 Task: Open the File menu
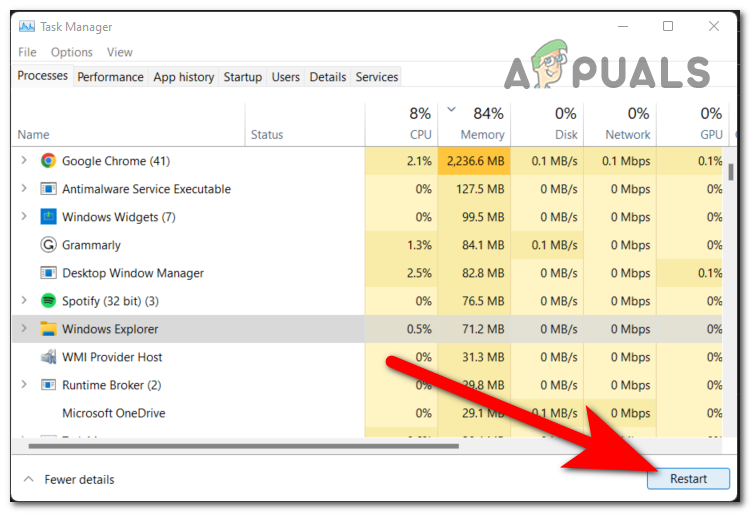click(27, 52)
